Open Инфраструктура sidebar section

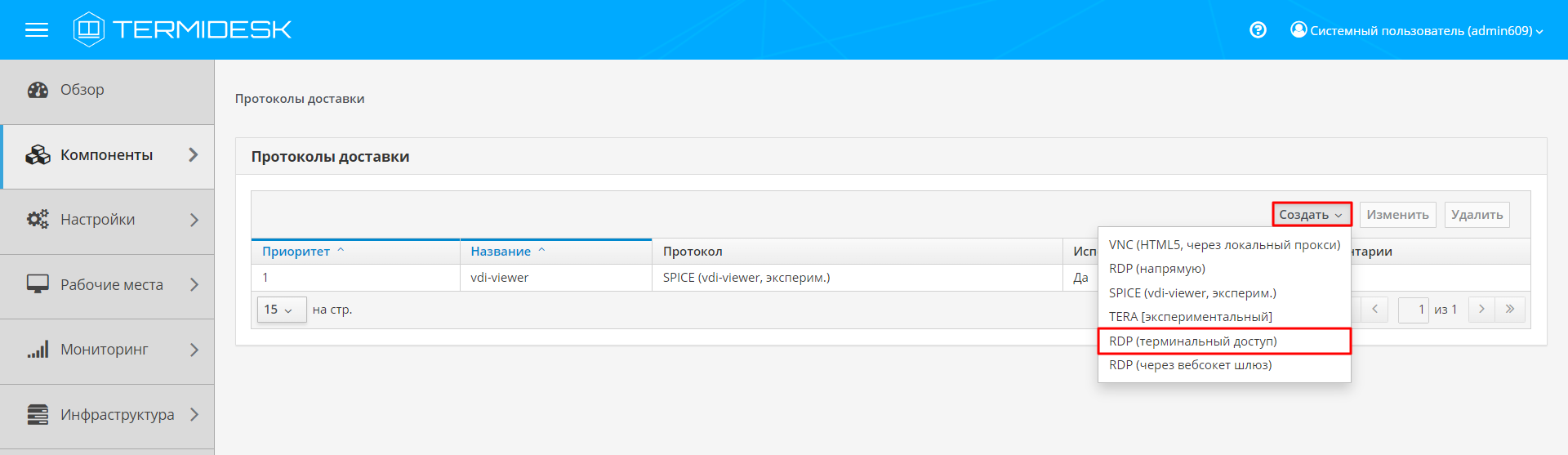[107, 415]
